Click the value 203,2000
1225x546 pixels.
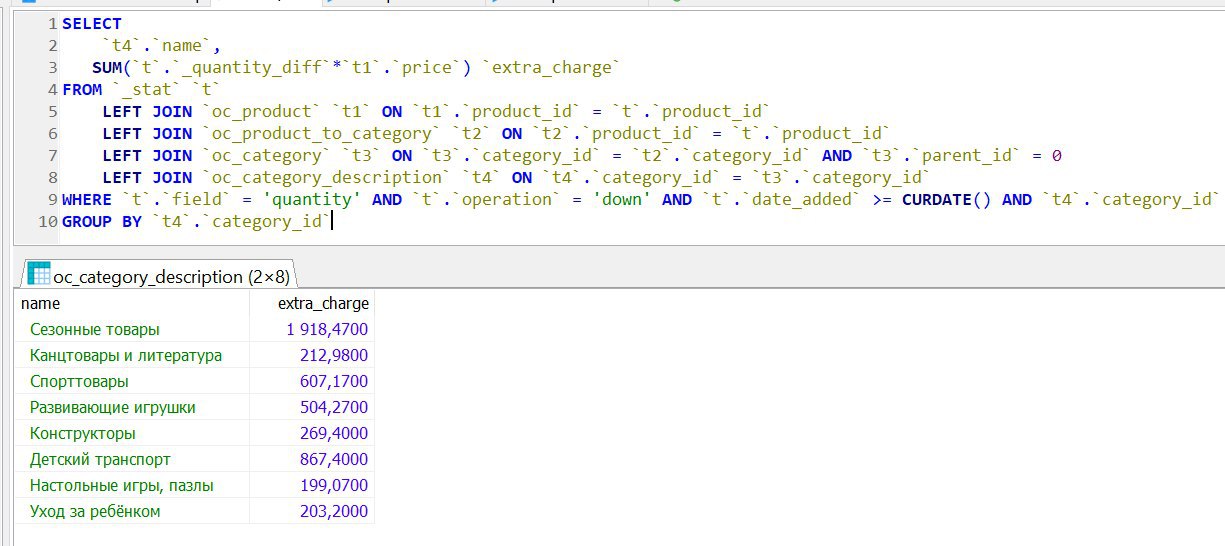(334, 511)
